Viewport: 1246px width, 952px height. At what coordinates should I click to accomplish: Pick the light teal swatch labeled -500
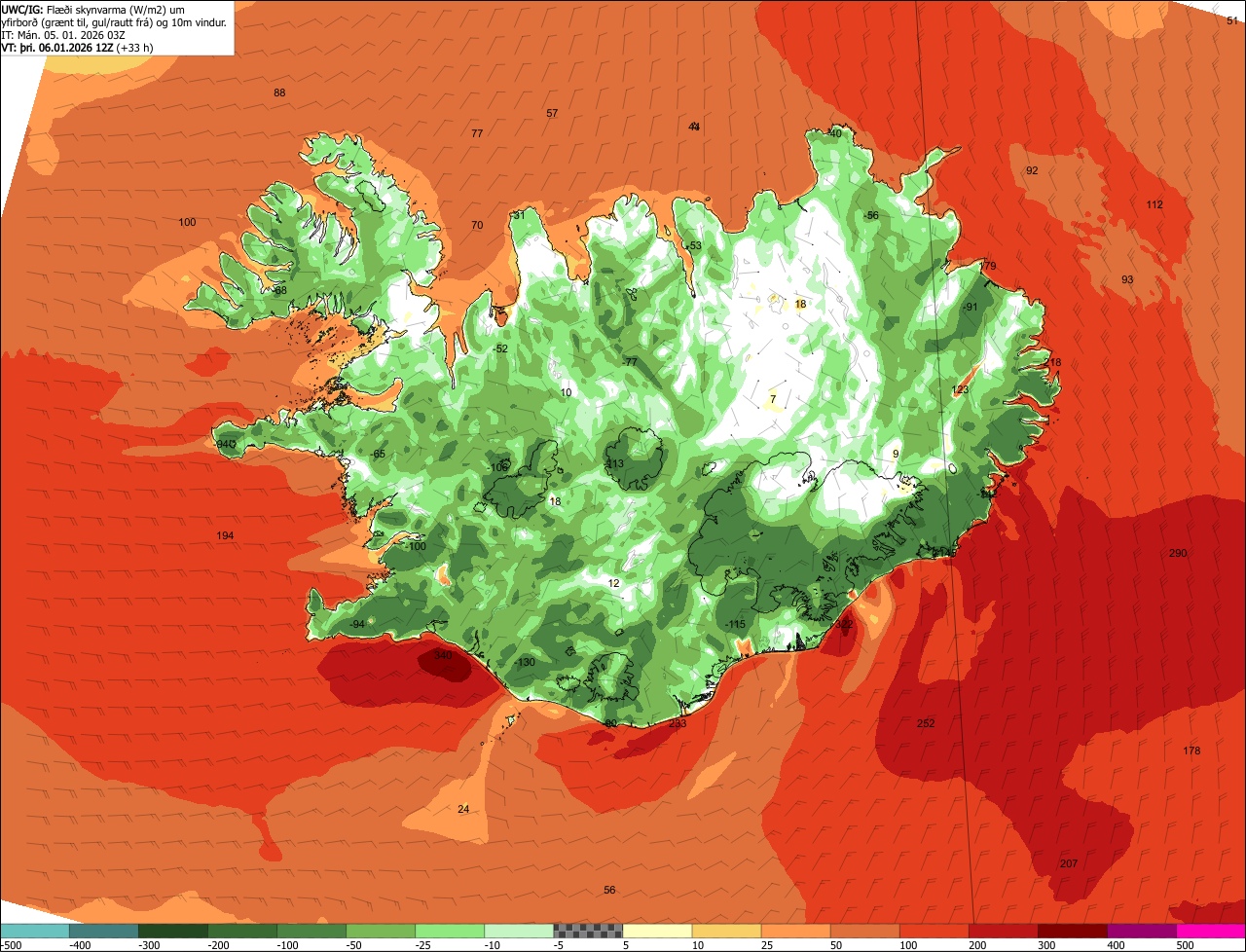(34, 931)
